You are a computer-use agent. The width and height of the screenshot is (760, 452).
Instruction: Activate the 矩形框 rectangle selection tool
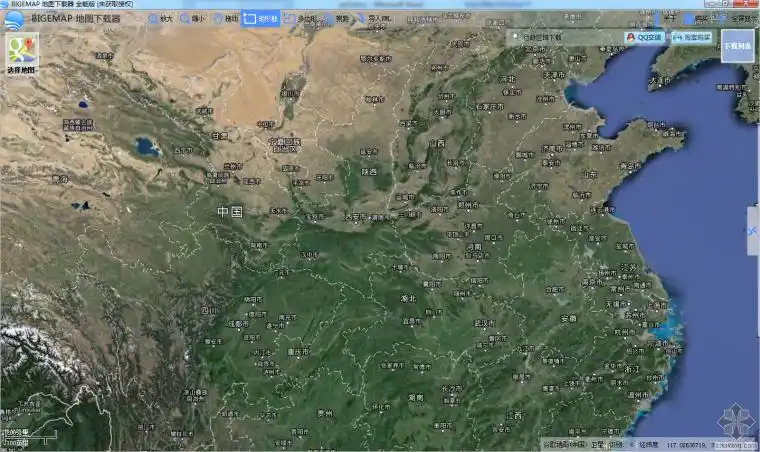(261, 18)
